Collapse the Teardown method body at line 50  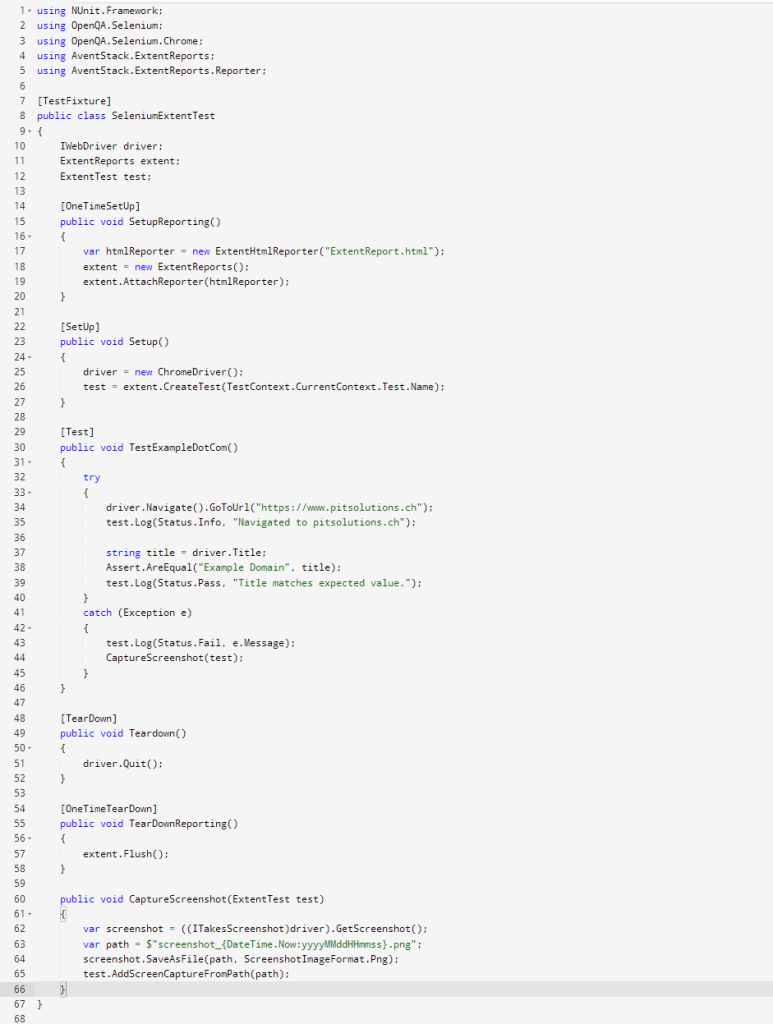point(28,748)
